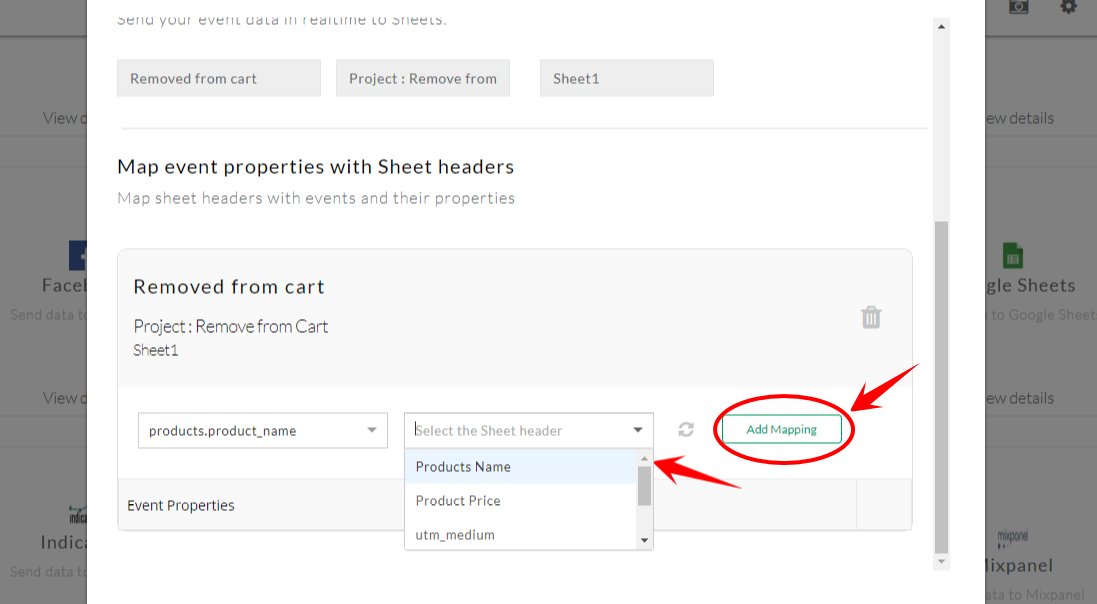Click the modal scrollbar up arrow
The width and height of the screenshot is (1097, 604).
tap(941, 27)
